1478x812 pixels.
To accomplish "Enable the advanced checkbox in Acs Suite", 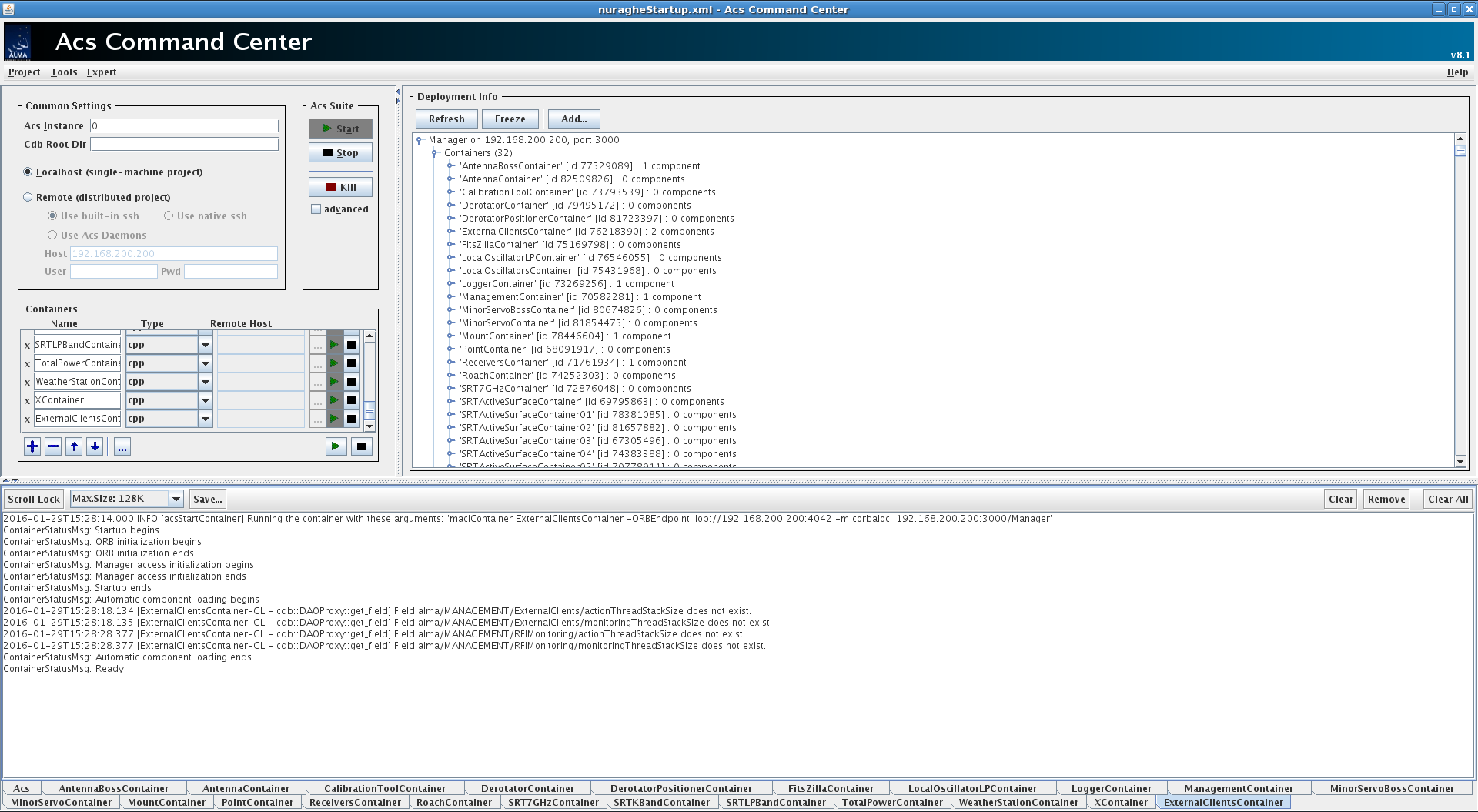I will click(x=316, y=209).
